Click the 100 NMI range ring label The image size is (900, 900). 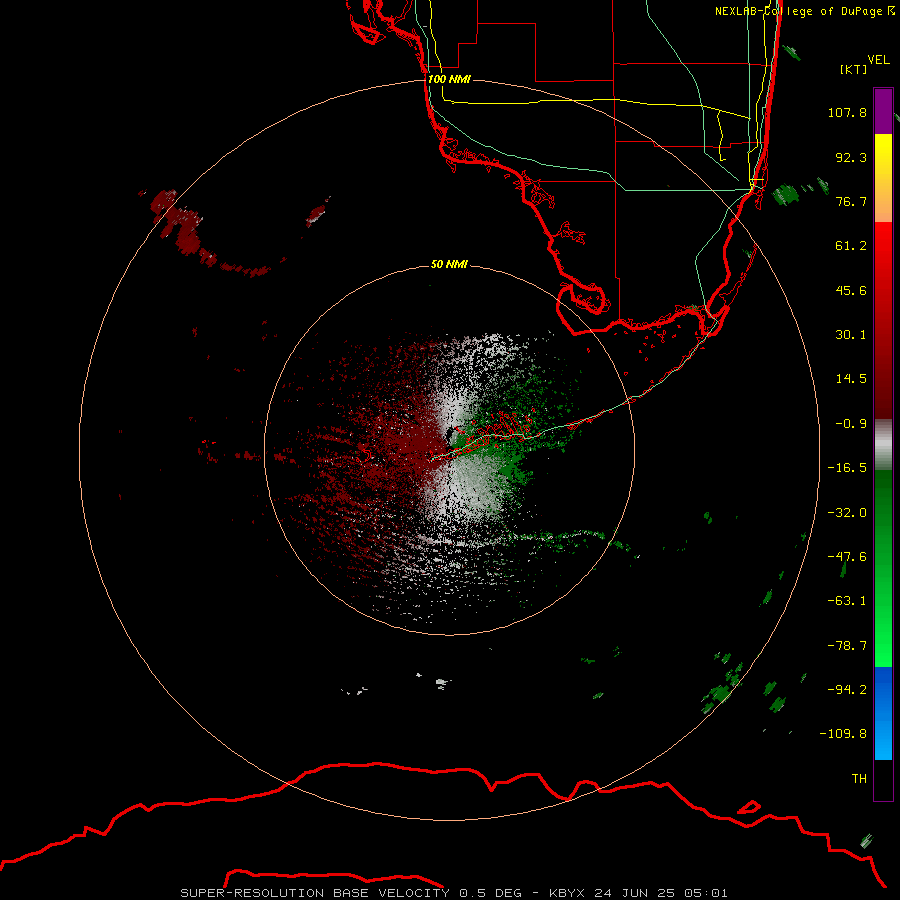coord(449,79)
